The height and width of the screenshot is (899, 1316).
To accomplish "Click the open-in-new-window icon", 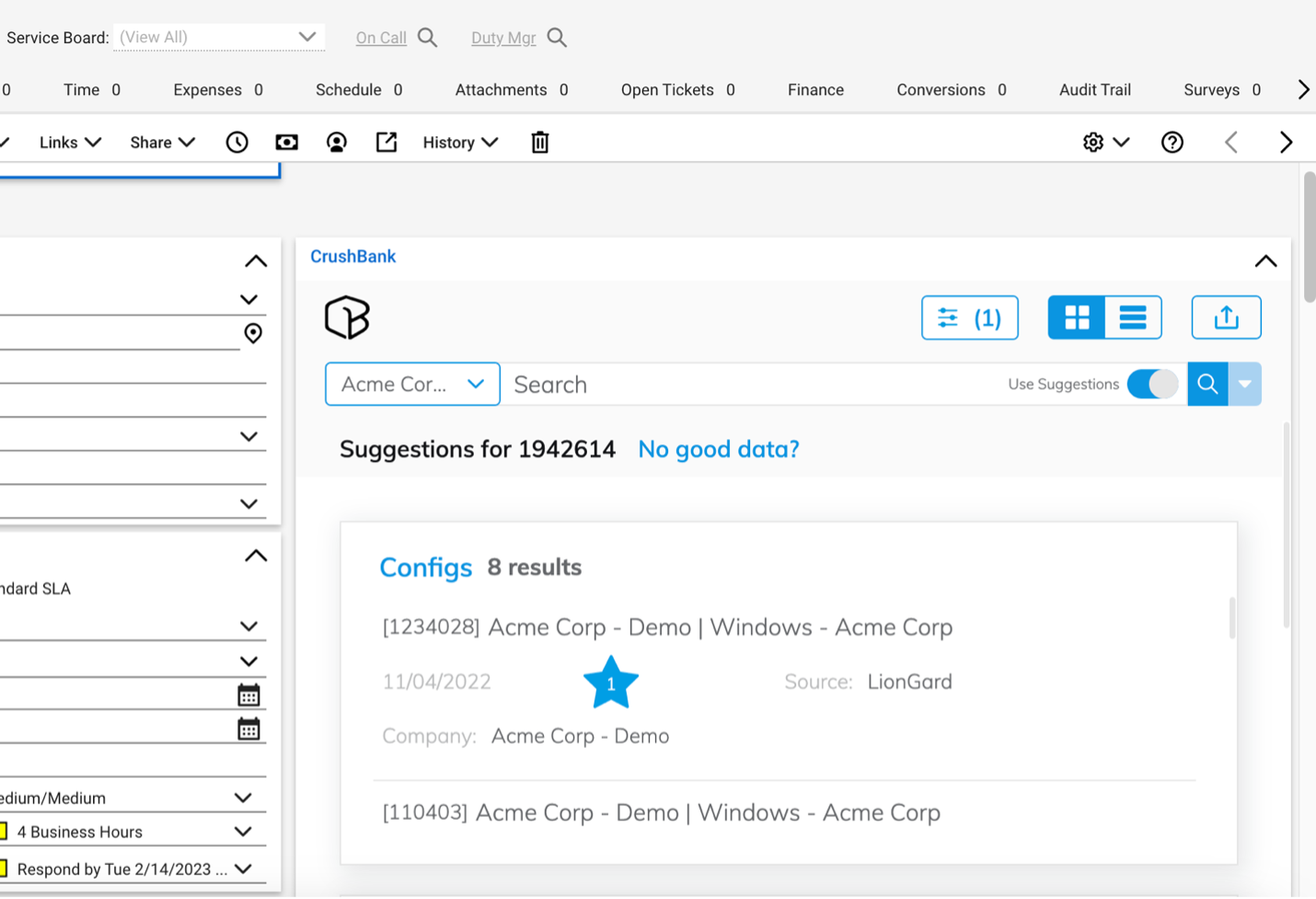I will pyautogui.click(x=387, y=142).
